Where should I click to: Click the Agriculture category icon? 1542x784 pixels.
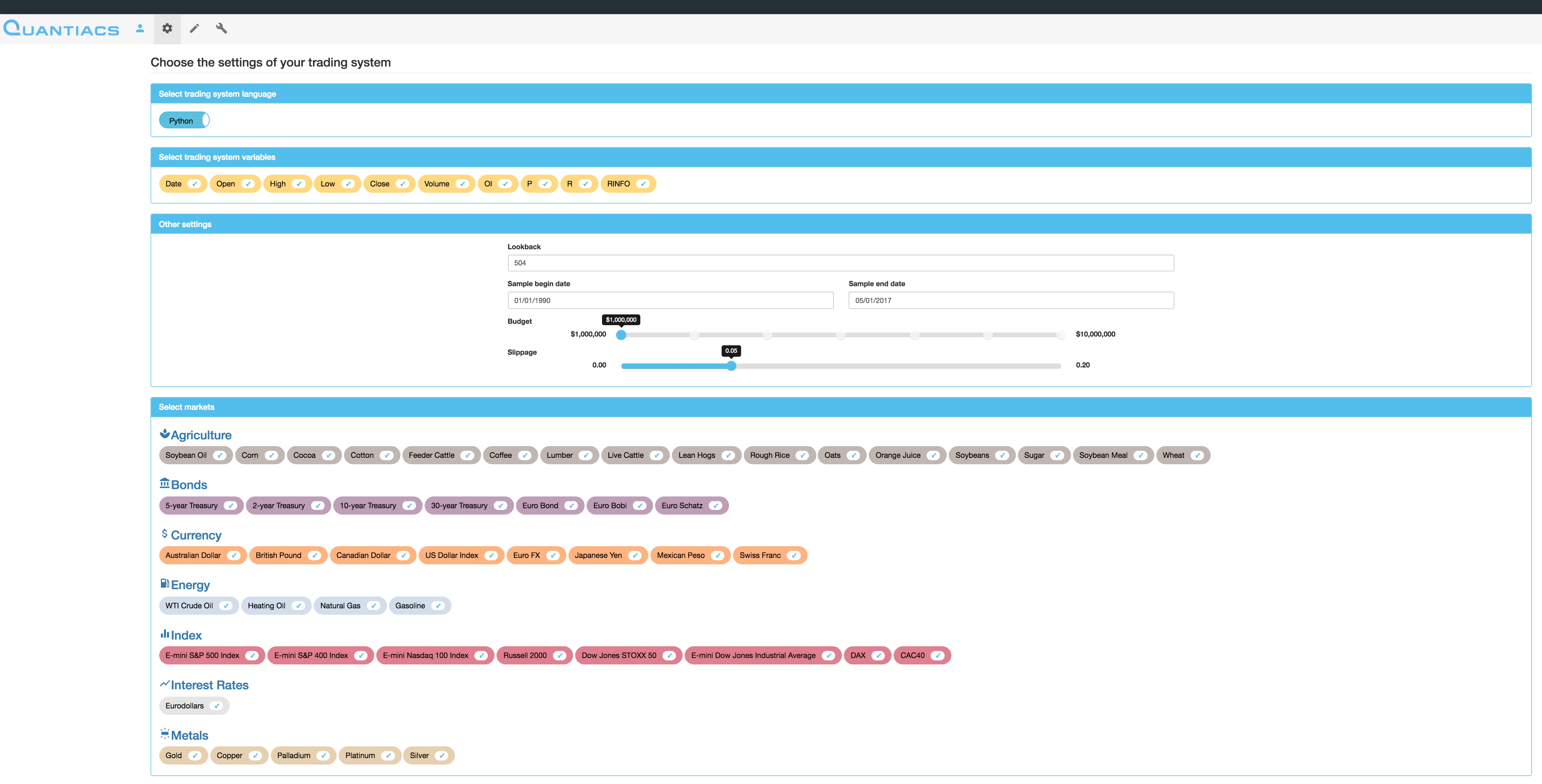[165, 434]
